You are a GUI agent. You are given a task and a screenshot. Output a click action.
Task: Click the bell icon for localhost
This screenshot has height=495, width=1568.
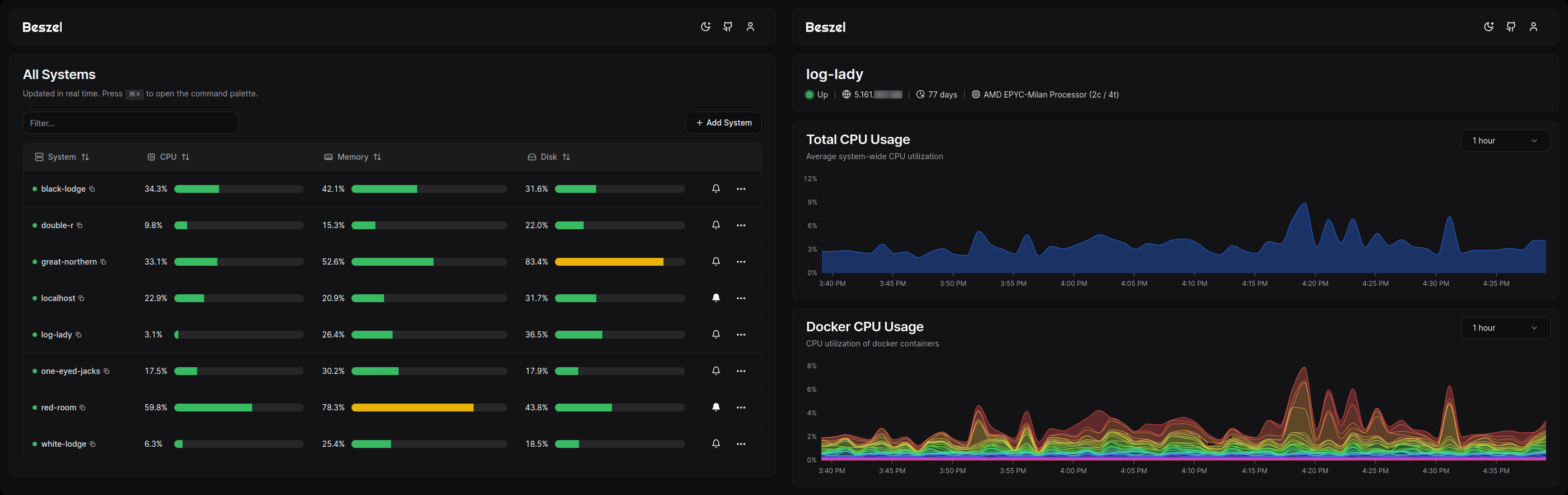[716, 298]
